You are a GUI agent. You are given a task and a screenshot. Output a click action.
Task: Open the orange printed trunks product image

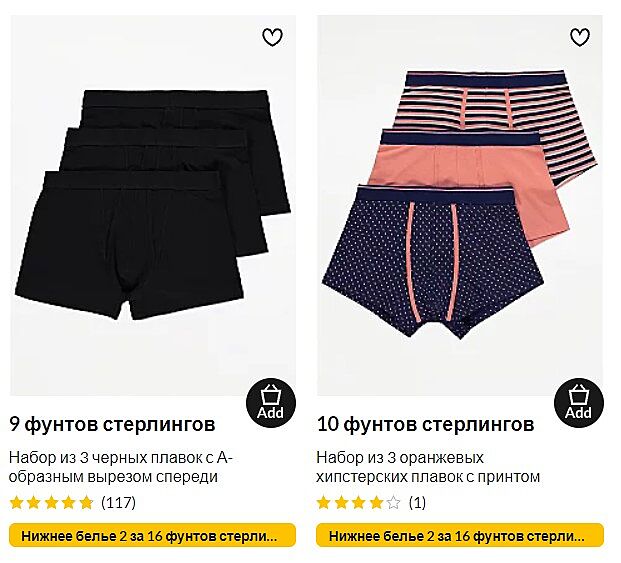(460, 205)
